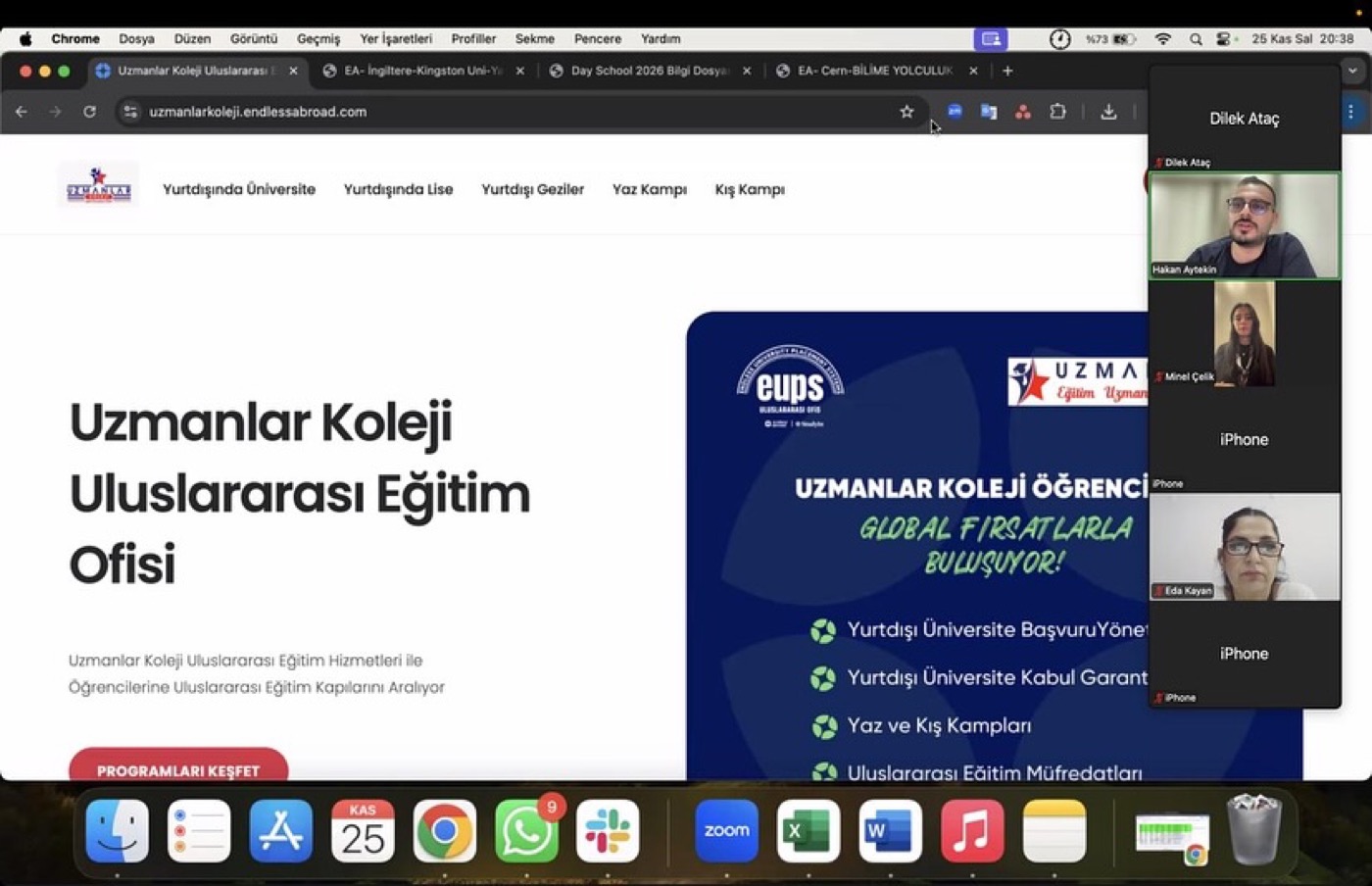Image resolution: width=1372 pixels, height=886 pixels.
Task: Open the Yer İşaretleri menu
Action: pos(396,39)
